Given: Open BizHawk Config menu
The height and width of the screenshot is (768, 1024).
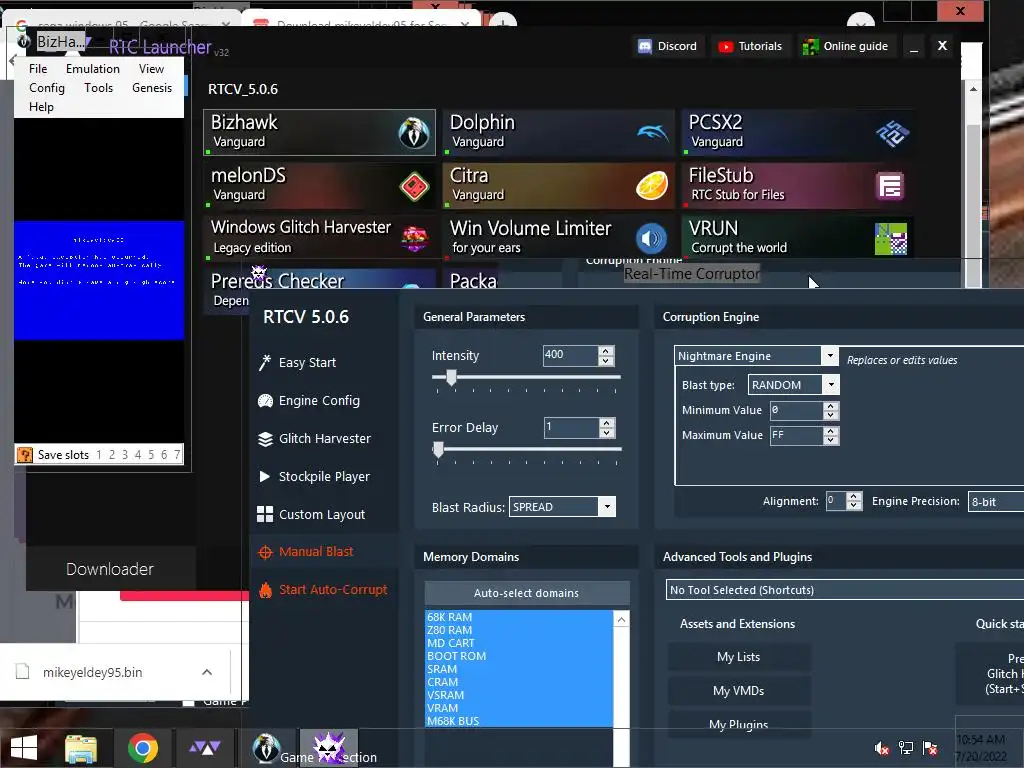Looking at the screenshot, I should click(x=46, y=88).
